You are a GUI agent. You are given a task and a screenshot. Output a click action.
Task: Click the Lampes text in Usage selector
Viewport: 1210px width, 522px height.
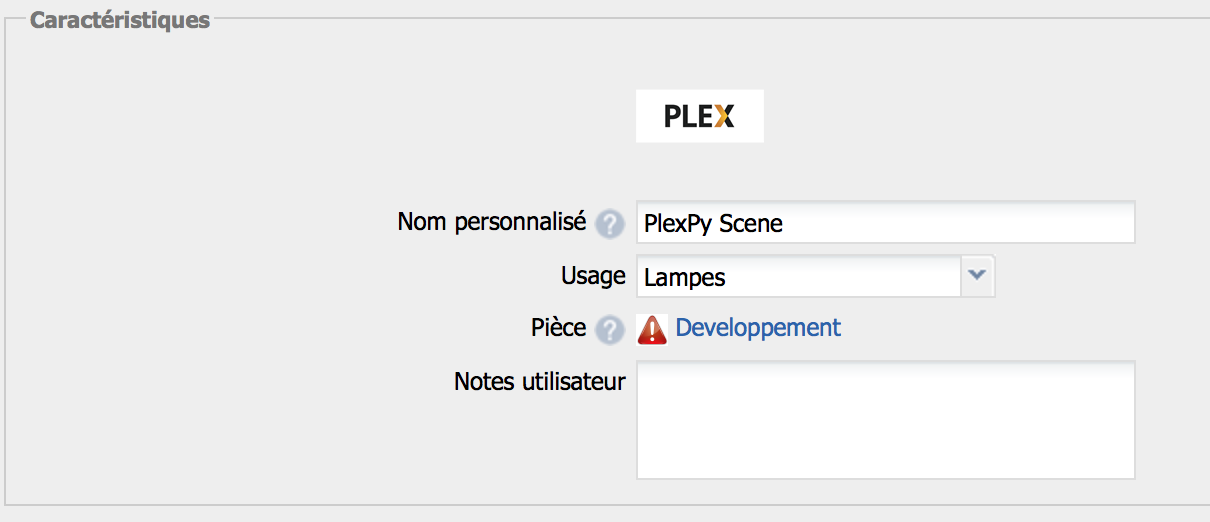point(685,278)
